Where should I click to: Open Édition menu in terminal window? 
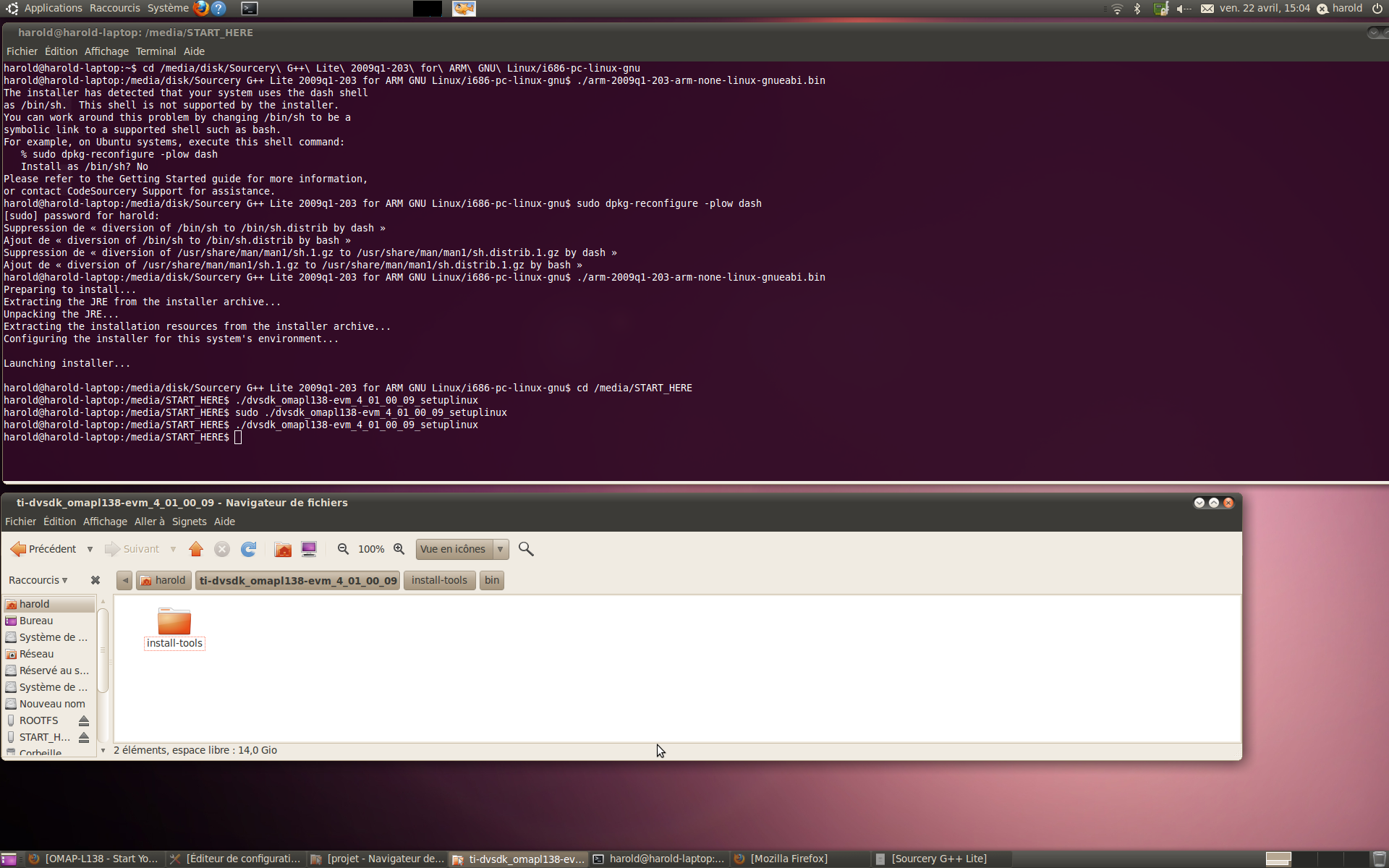(61, 51)
